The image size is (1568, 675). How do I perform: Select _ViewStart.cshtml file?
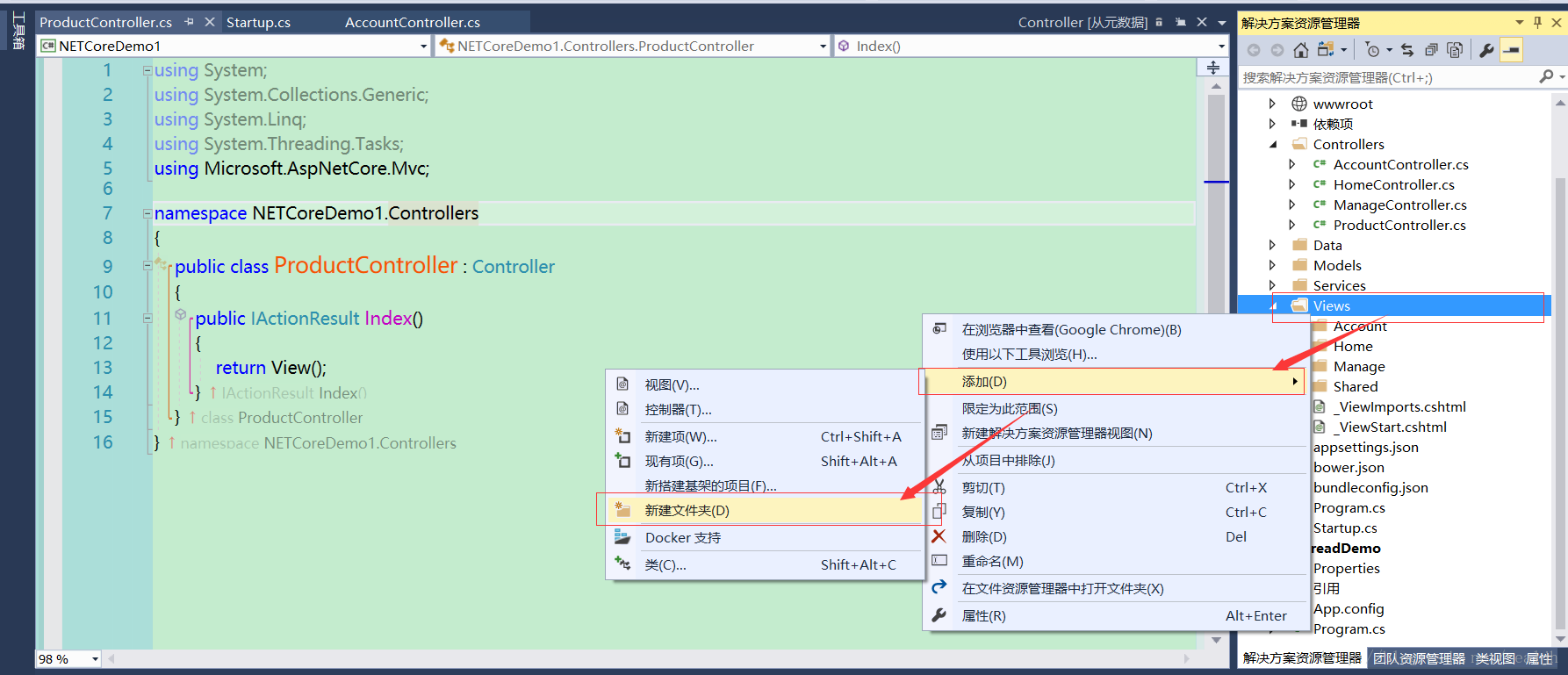click(x=1392, y=427)
